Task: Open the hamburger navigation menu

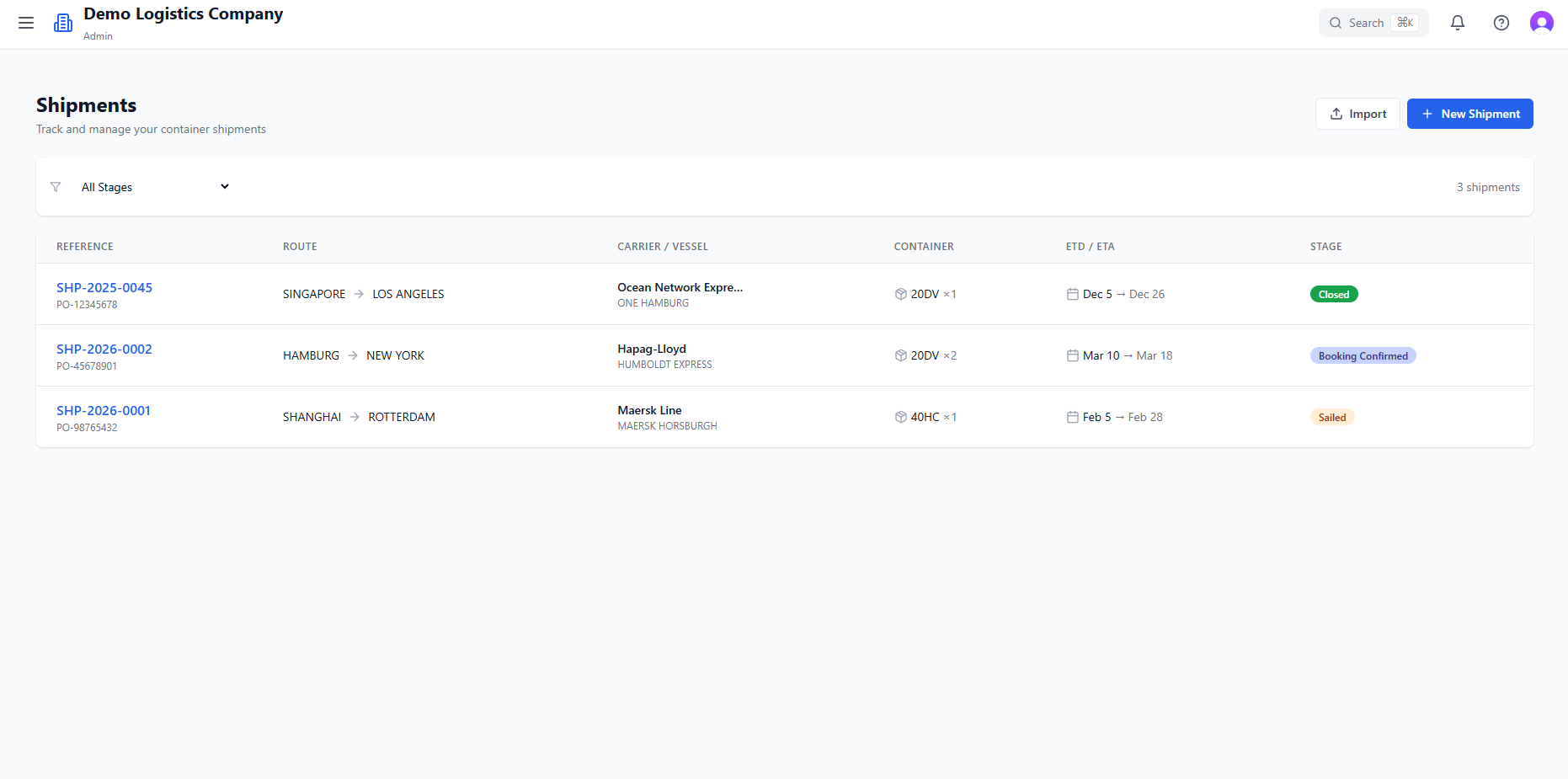Action: click(26, 23)
